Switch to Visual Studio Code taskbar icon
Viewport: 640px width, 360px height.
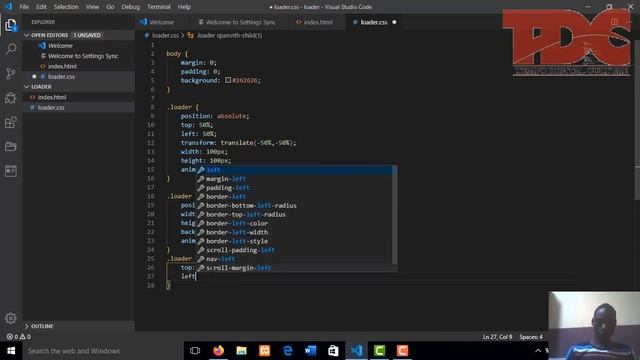pyautogui.click(x=356, y=351)
